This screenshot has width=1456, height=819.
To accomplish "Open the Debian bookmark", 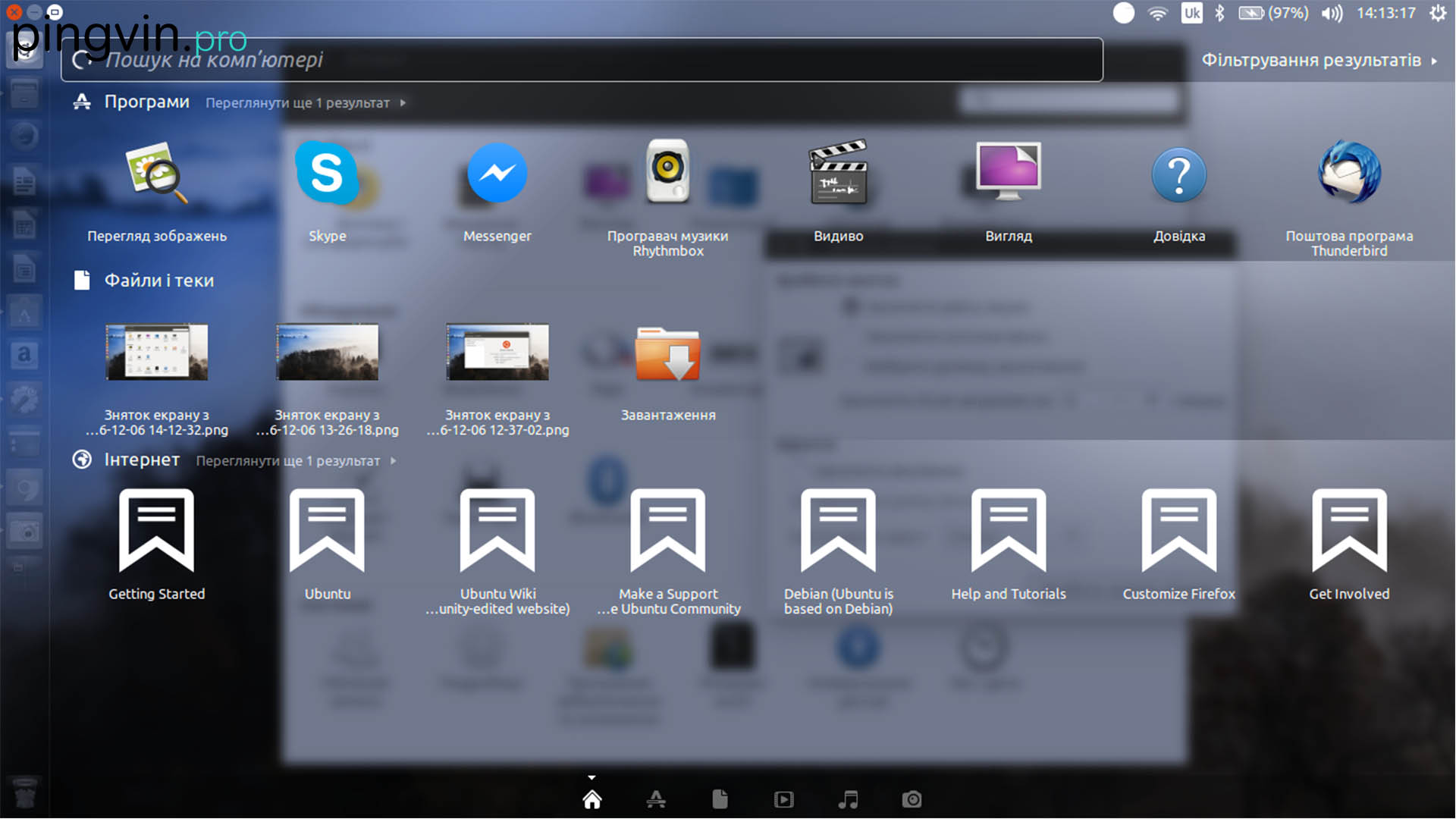I will tap(838, 531).
